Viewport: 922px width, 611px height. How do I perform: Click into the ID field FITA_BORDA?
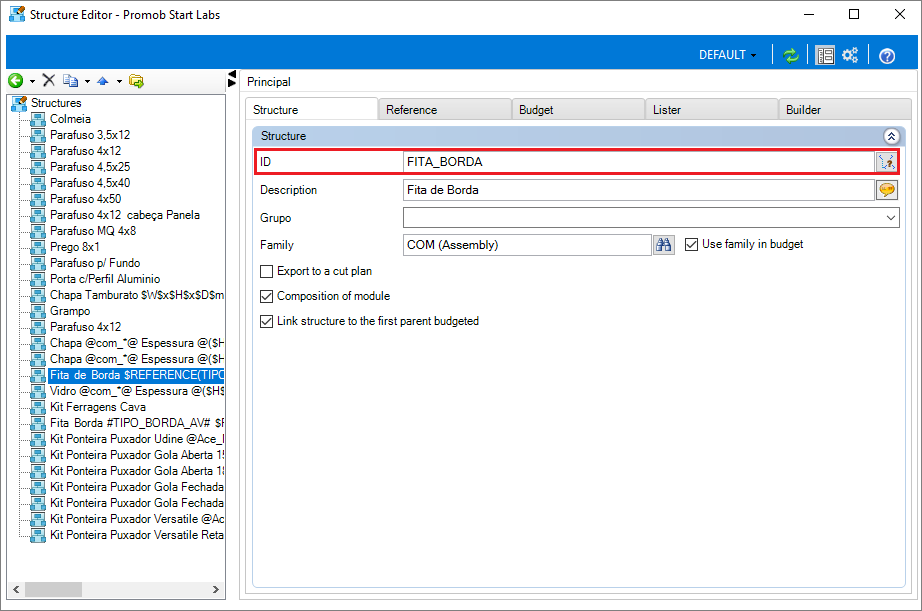[639, 162]
